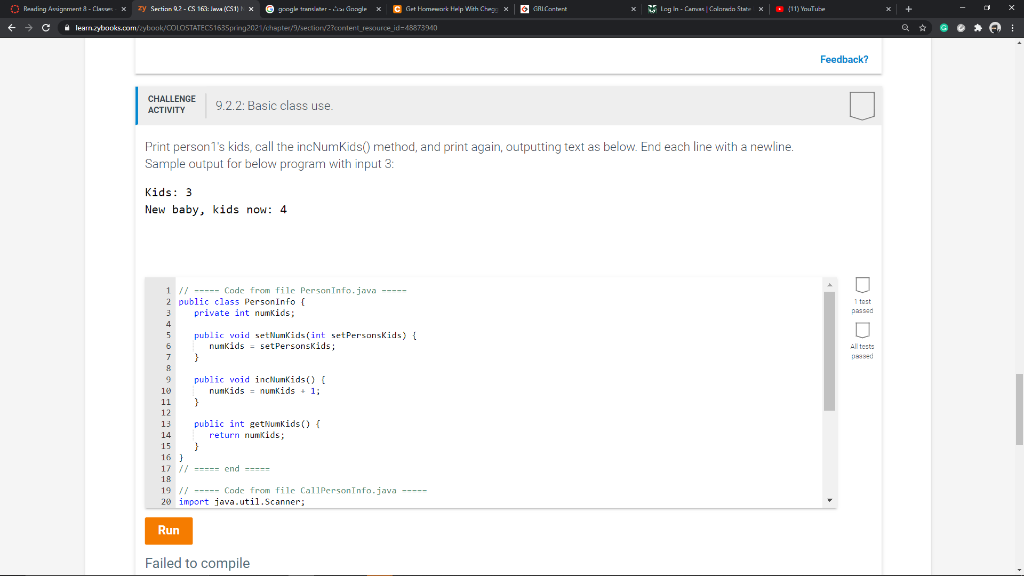Open the browser three-dot menu
1024x576 pixels.
click(1013, 28)
